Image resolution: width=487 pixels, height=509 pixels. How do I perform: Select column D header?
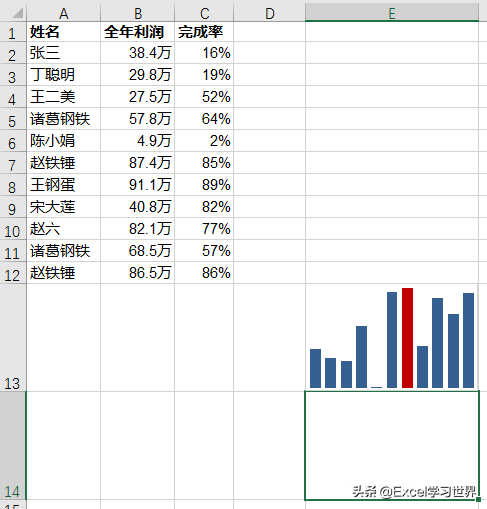269,13
